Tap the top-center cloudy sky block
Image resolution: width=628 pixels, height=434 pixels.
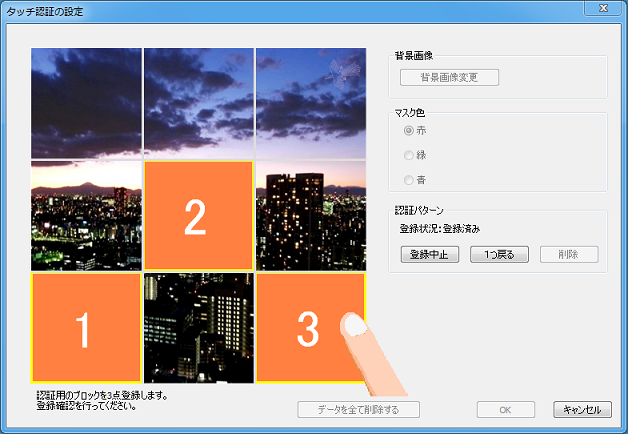point(199,103)
